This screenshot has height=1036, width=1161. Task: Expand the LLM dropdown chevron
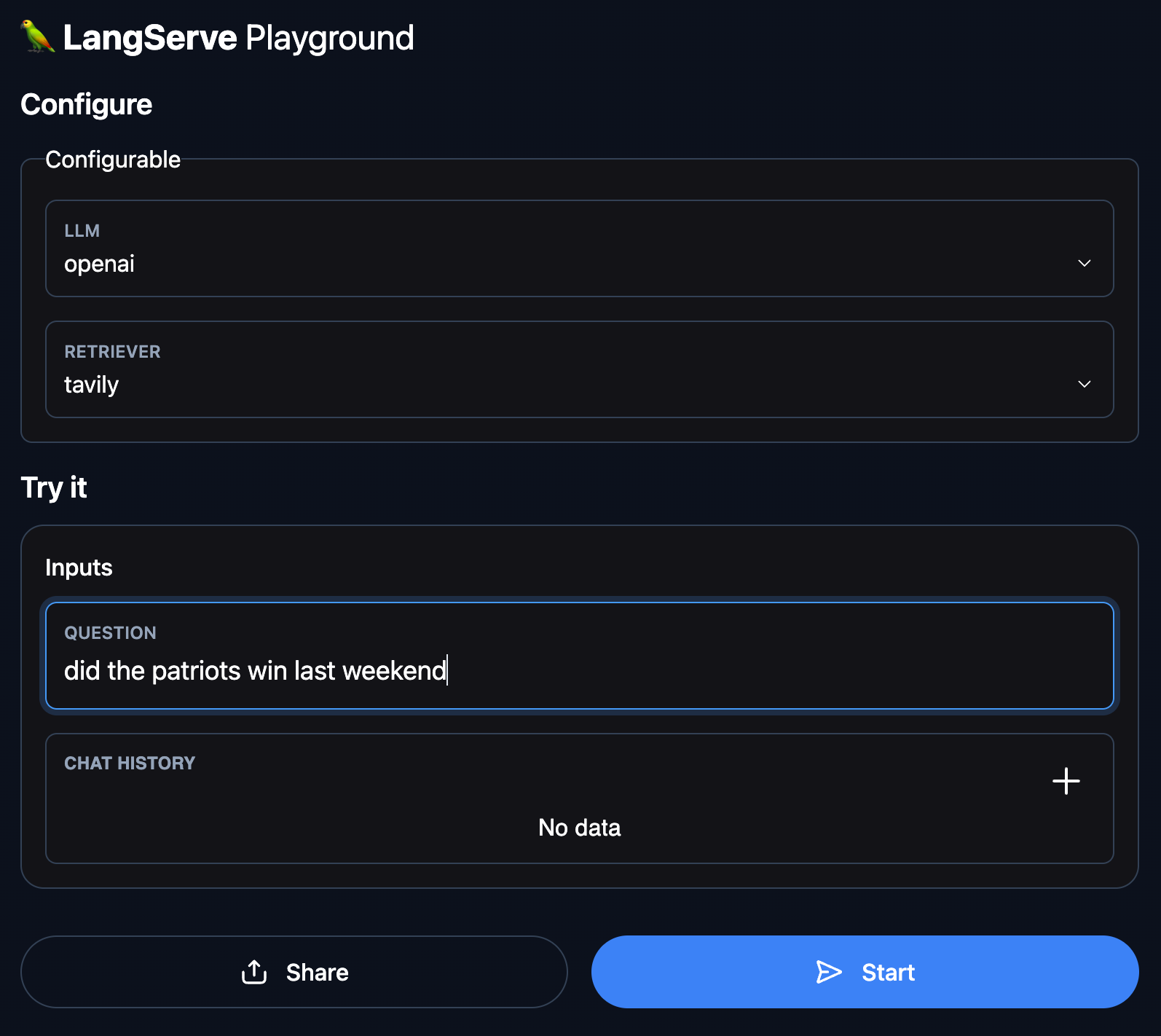click(1084, 263)
